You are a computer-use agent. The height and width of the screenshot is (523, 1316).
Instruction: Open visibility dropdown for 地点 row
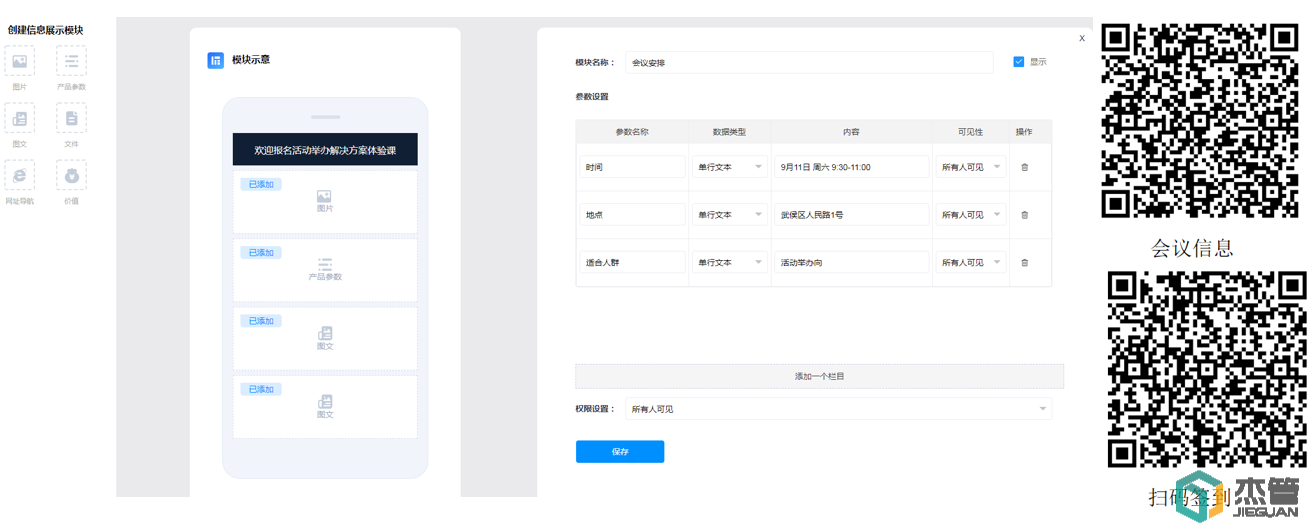tap(970, 215)
